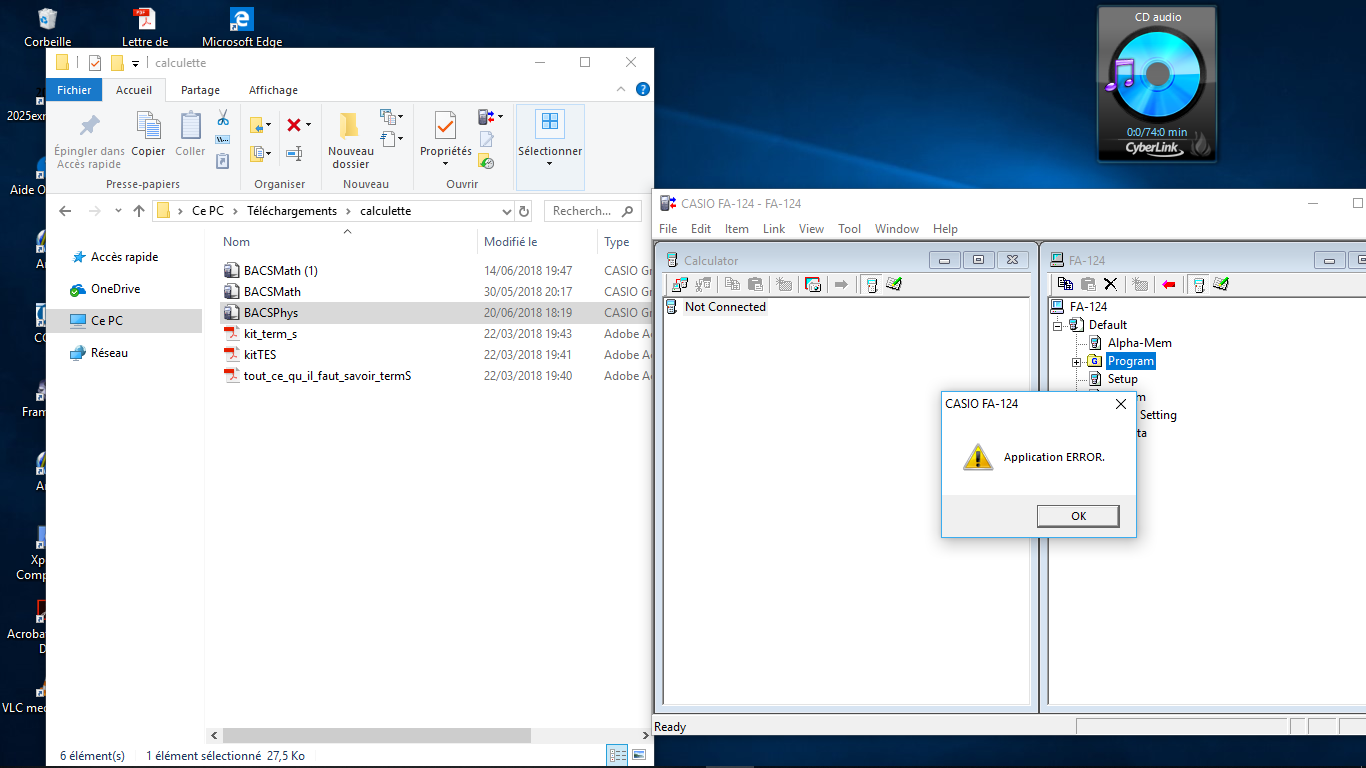Click the scissors Cut icon in the Explorer ribbon
1366x768 pixels.
click(x=223, y=118)
